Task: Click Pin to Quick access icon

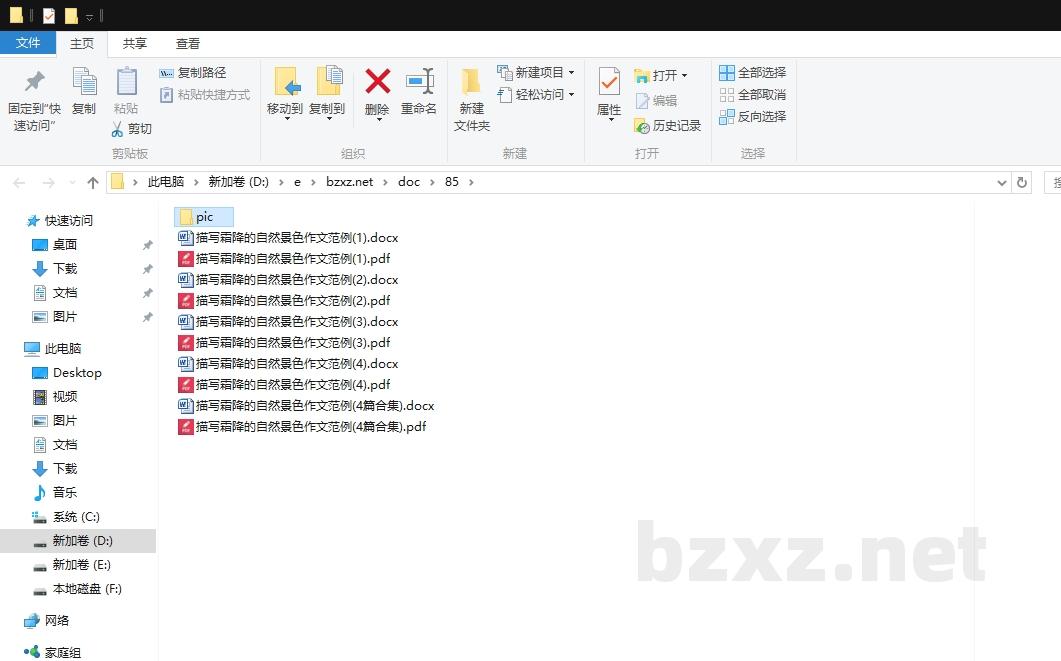Action: 35,82
